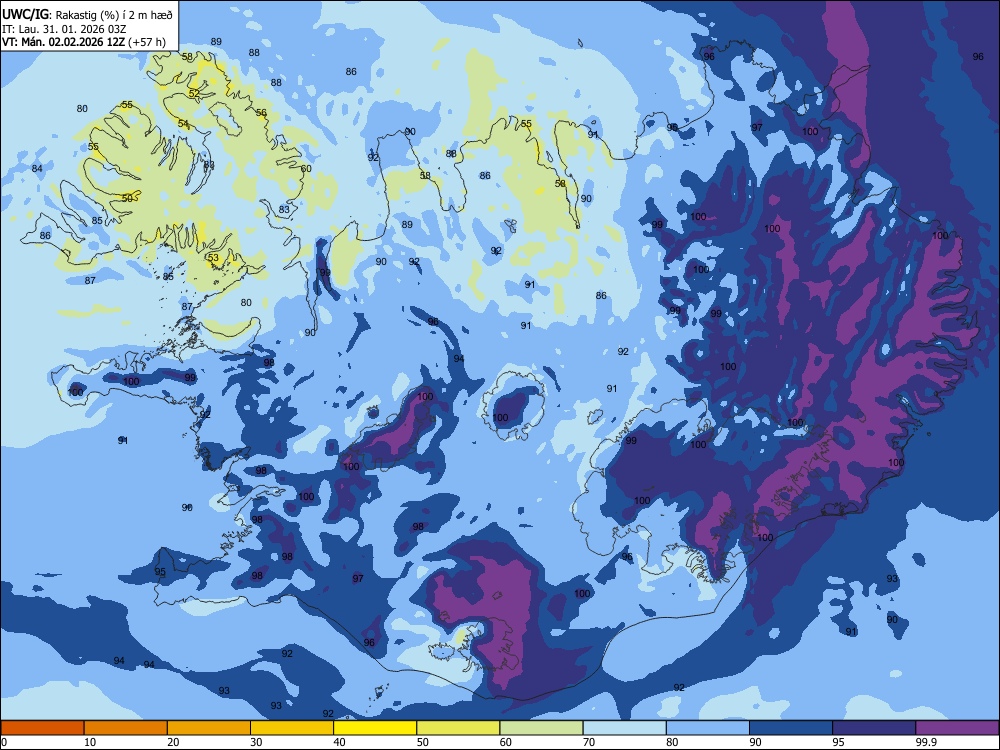Click the 20–30 legend color swatch
Viewport: 1000px width, 750px height.
pyautogui.click(x=209, y=728)
